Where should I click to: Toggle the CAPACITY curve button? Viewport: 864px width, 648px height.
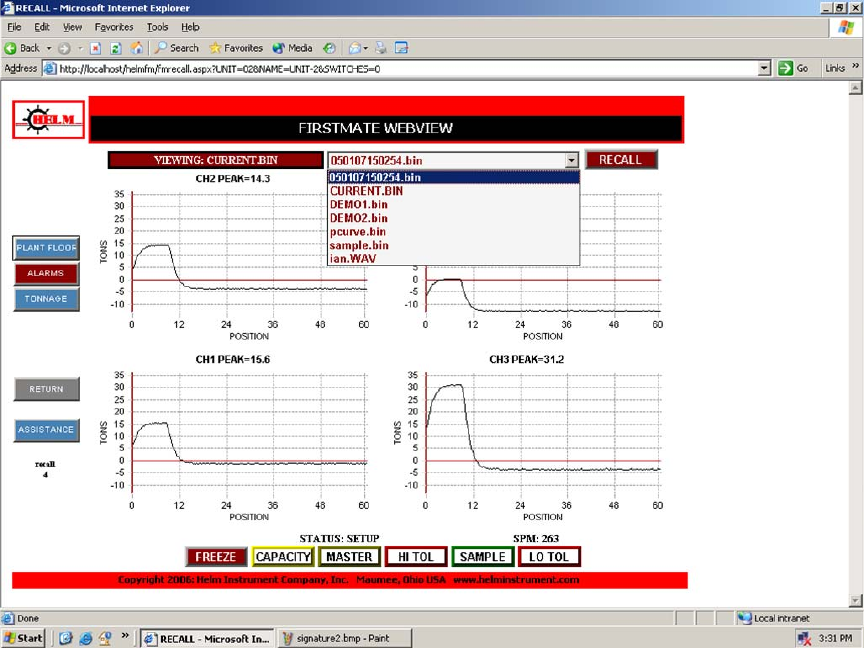click(283, 557)
